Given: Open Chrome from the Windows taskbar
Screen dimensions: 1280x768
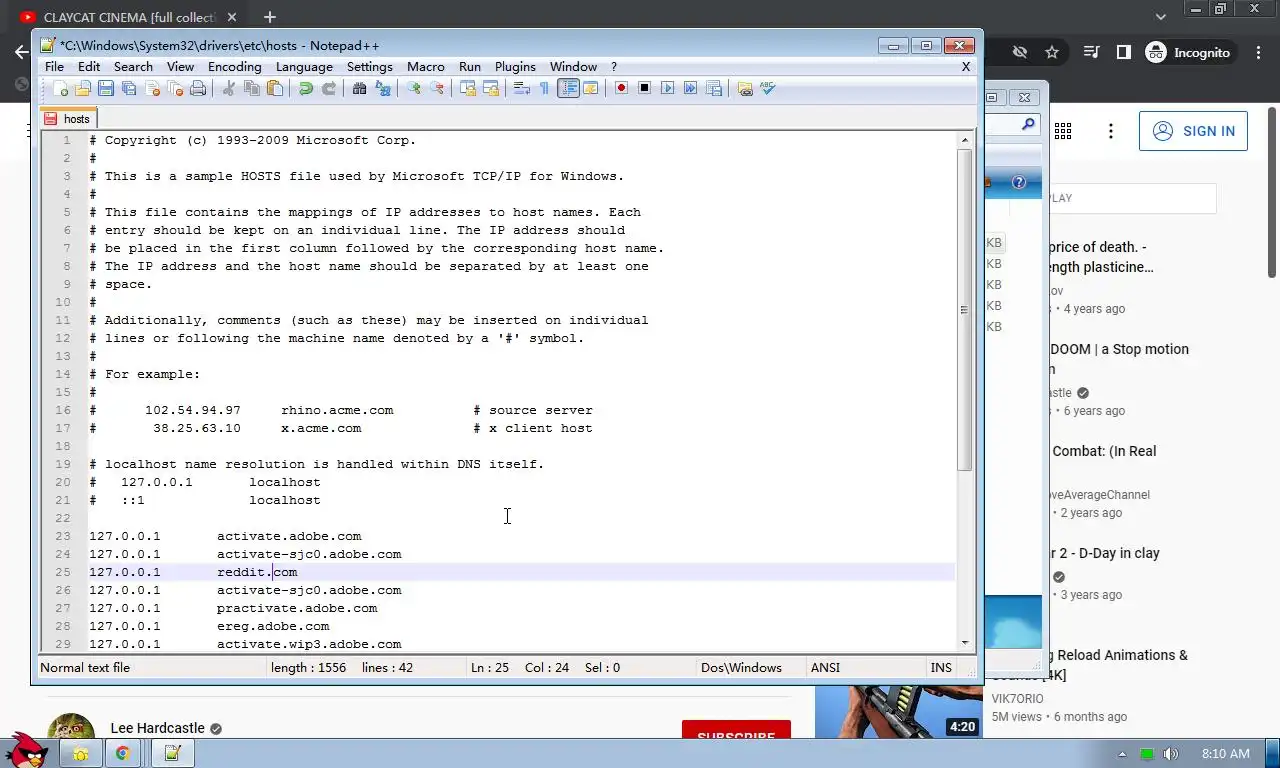Looking at the screenshot, I should pos(122,753).
